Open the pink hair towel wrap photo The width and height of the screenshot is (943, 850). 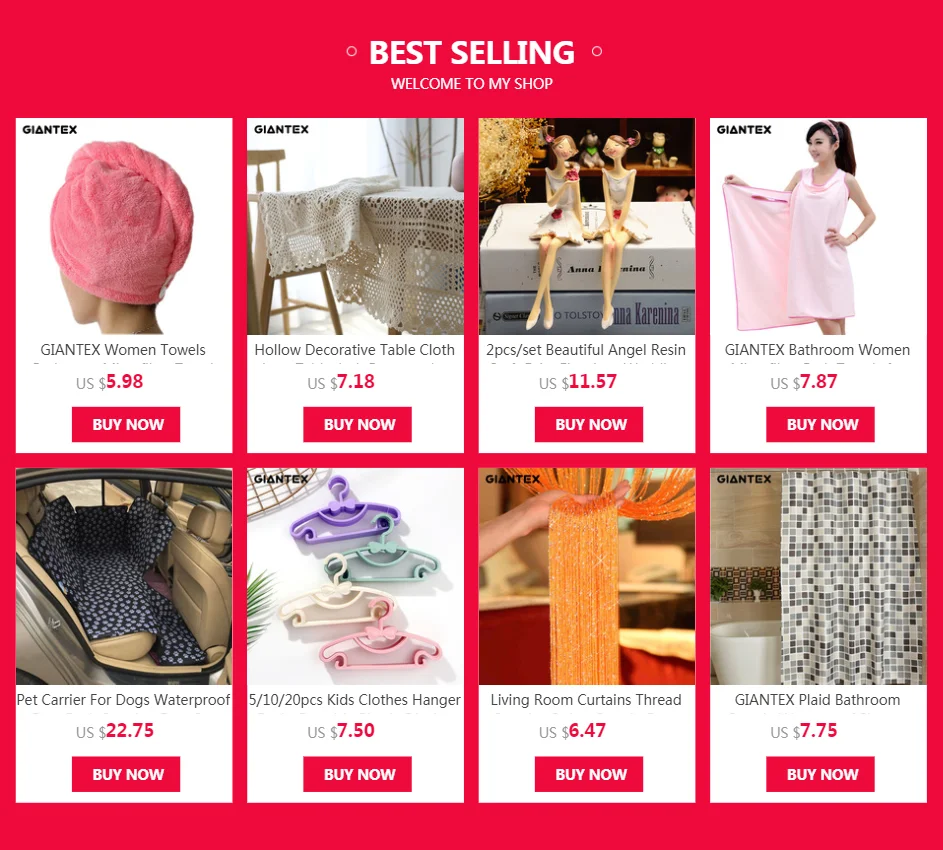pos(124,226)
